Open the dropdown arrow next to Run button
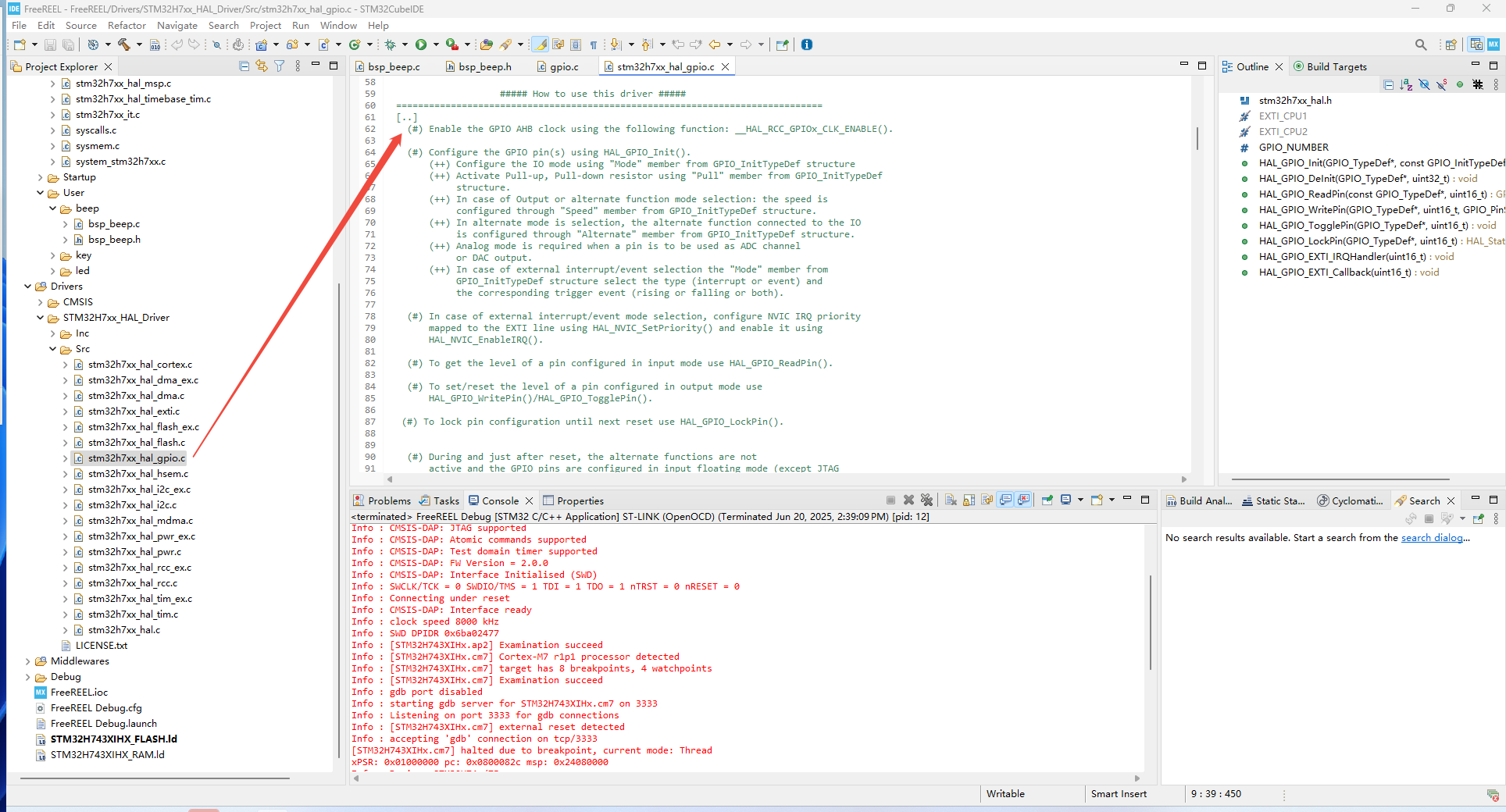The width and height of the screenshot is (1506, 812). 434,45
